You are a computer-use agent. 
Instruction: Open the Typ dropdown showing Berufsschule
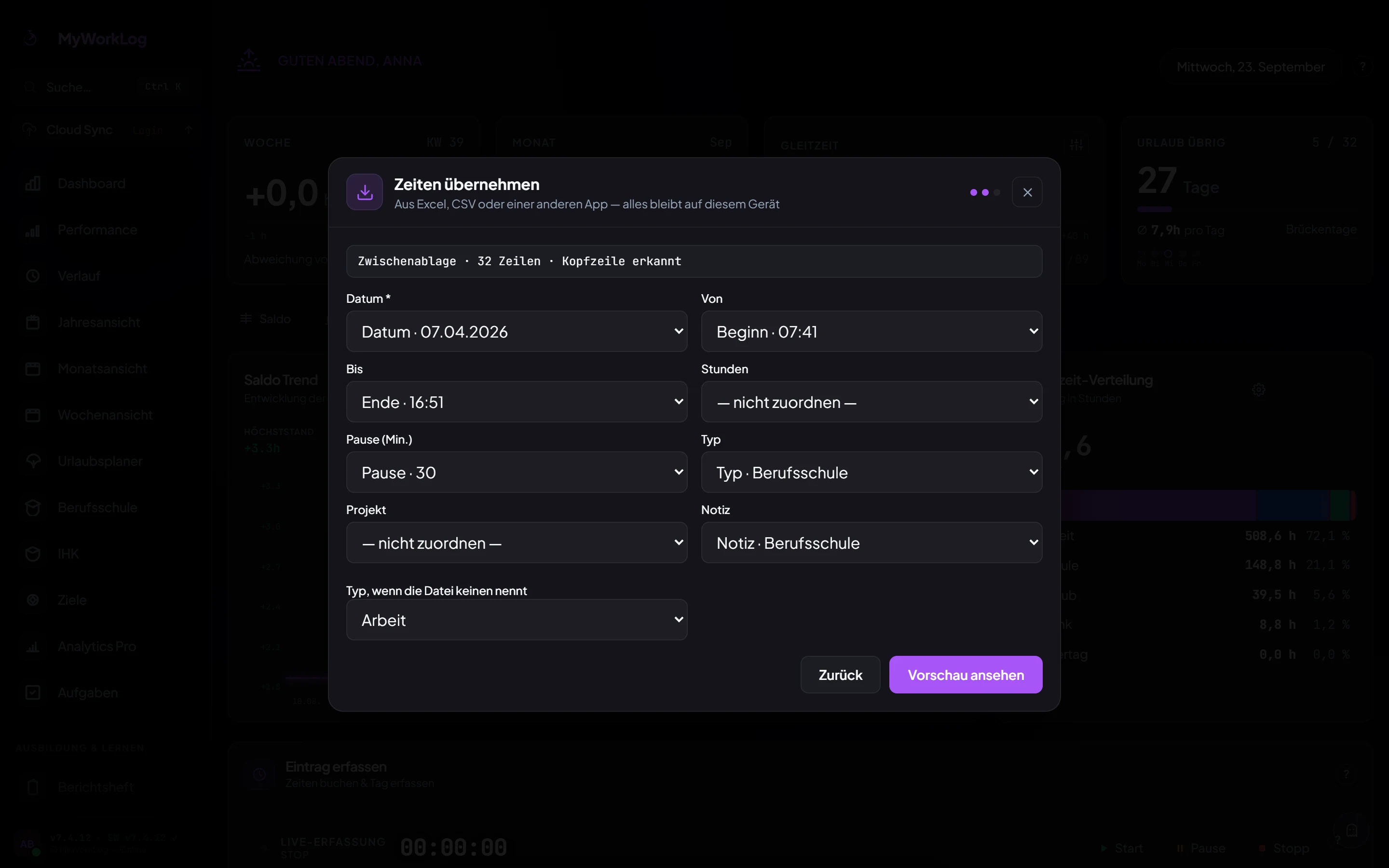click(x=872, y=472)
